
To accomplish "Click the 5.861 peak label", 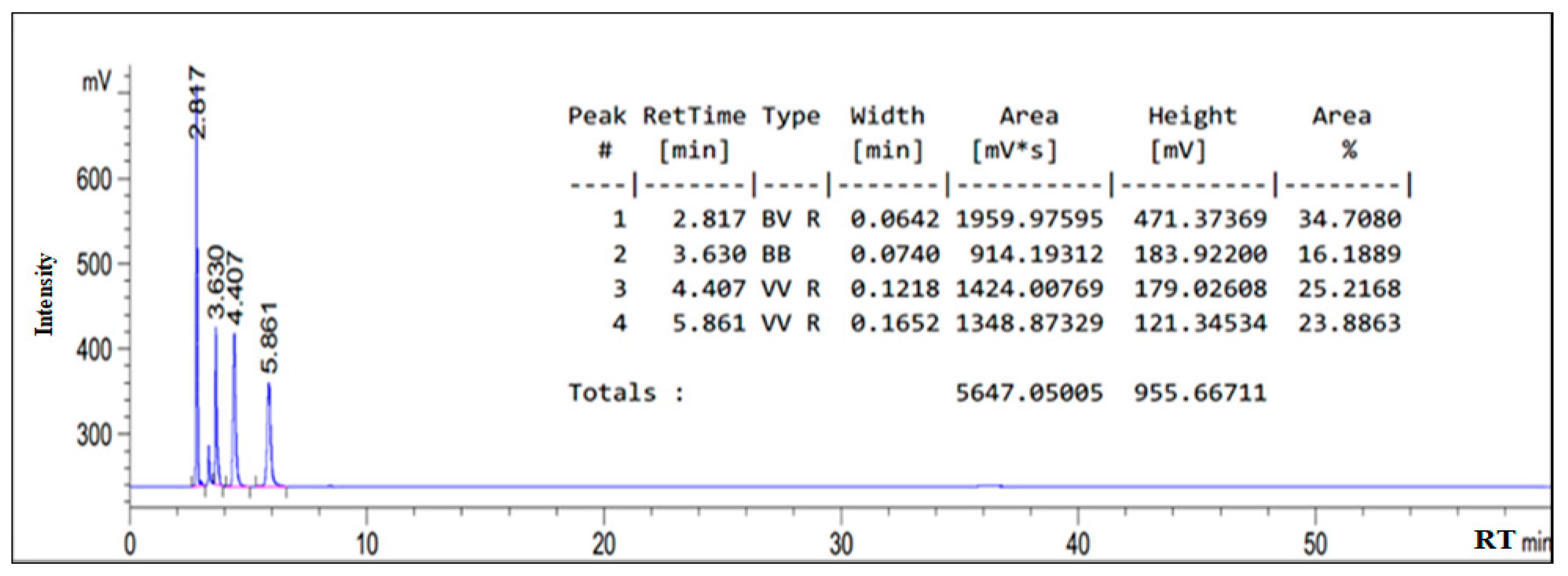I will (269, 338).
